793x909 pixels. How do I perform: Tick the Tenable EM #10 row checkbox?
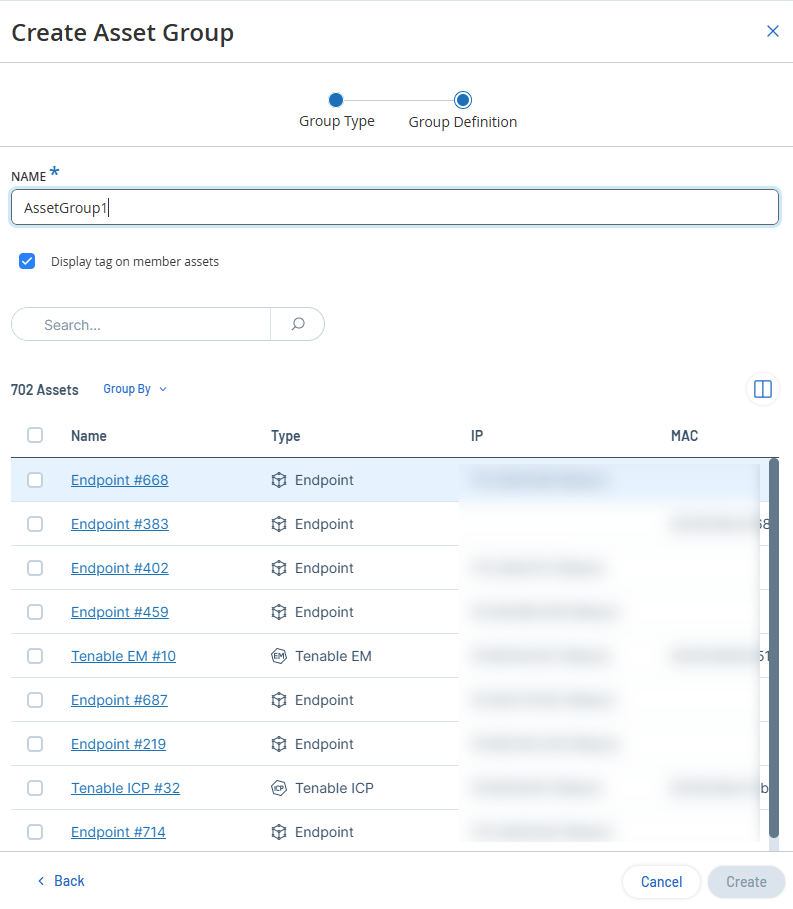[x=35, y=656]
